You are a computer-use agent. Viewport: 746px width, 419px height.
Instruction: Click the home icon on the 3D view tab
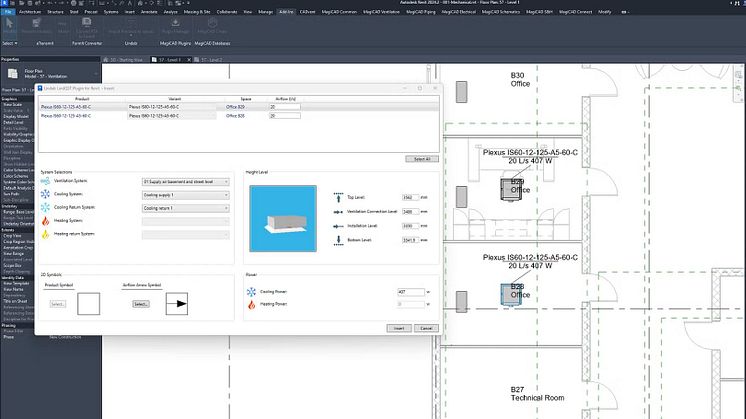coord(106,60)
